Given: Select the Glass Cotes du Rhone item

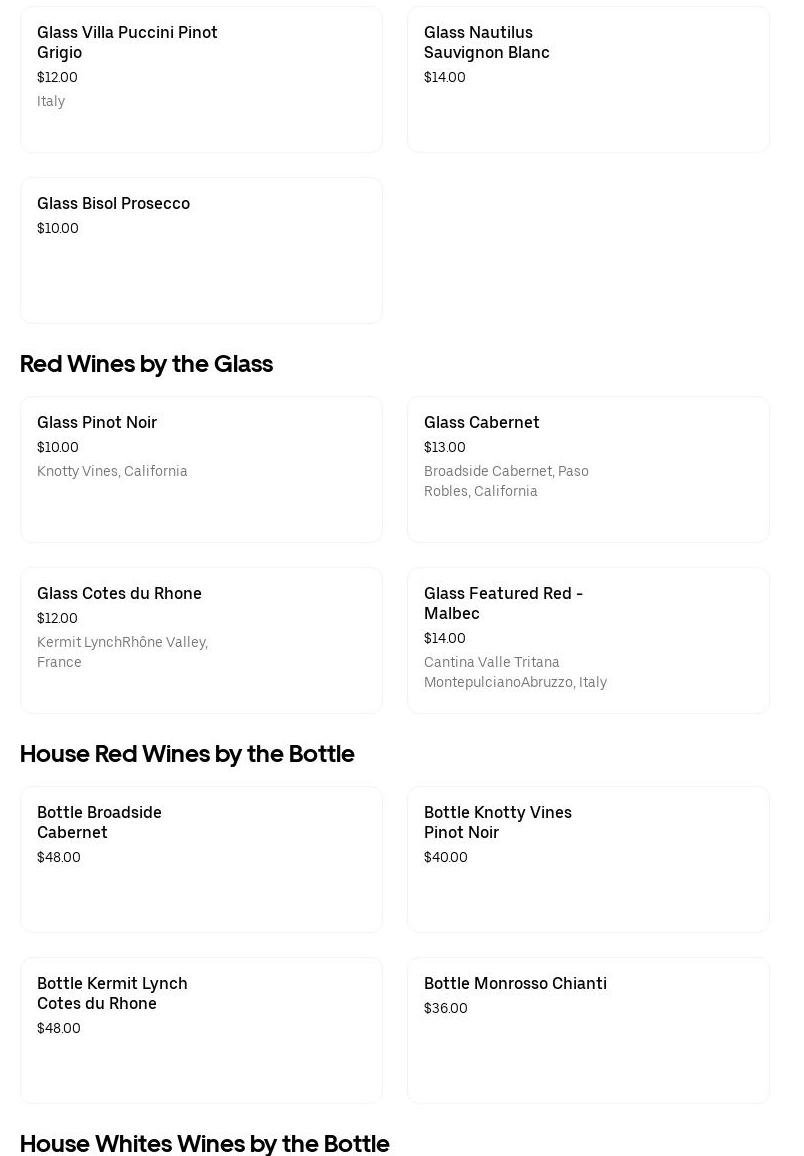Looking at the screenshot, I should tap(201, 640).
